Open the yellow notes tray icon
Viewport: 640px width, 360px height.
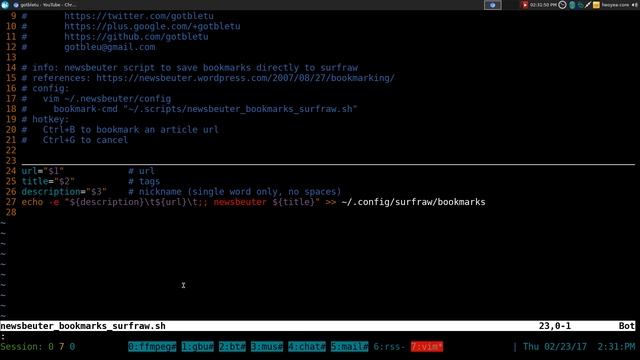pos(596,5)
